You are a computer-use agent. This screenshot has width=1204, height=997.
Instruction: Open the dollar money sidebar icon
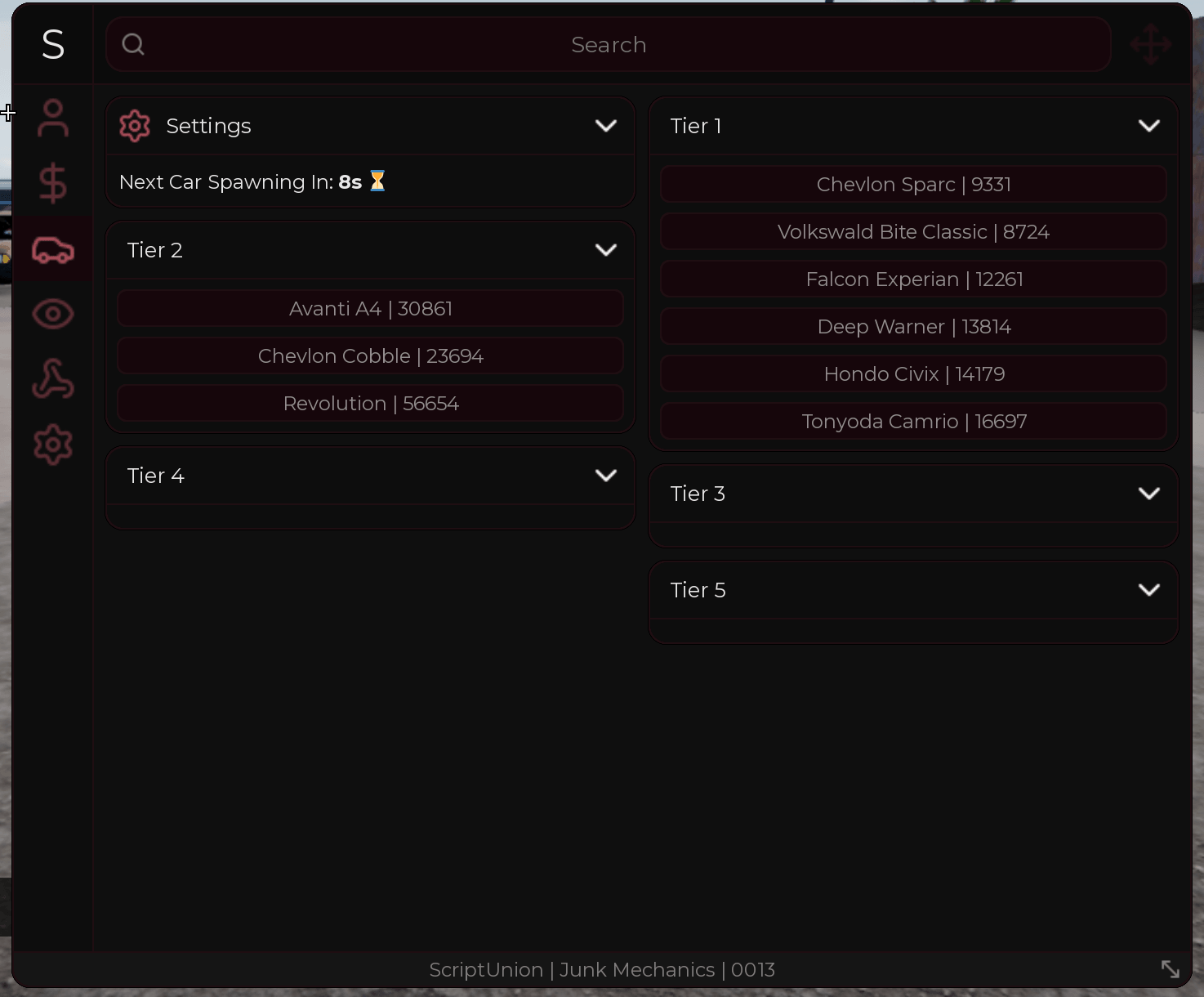pyautogui.click(x=53, y=183)
